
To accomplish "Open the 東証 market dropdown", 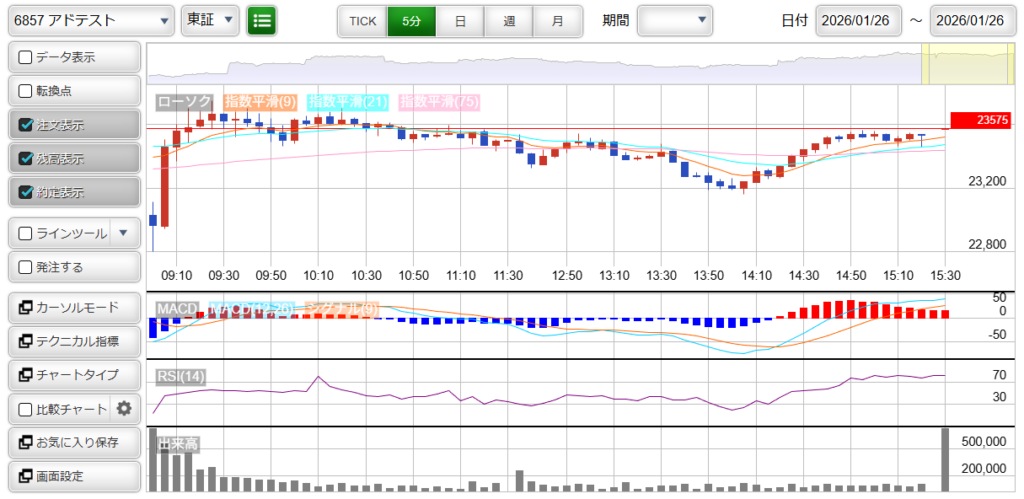I will tap(211, 20).
